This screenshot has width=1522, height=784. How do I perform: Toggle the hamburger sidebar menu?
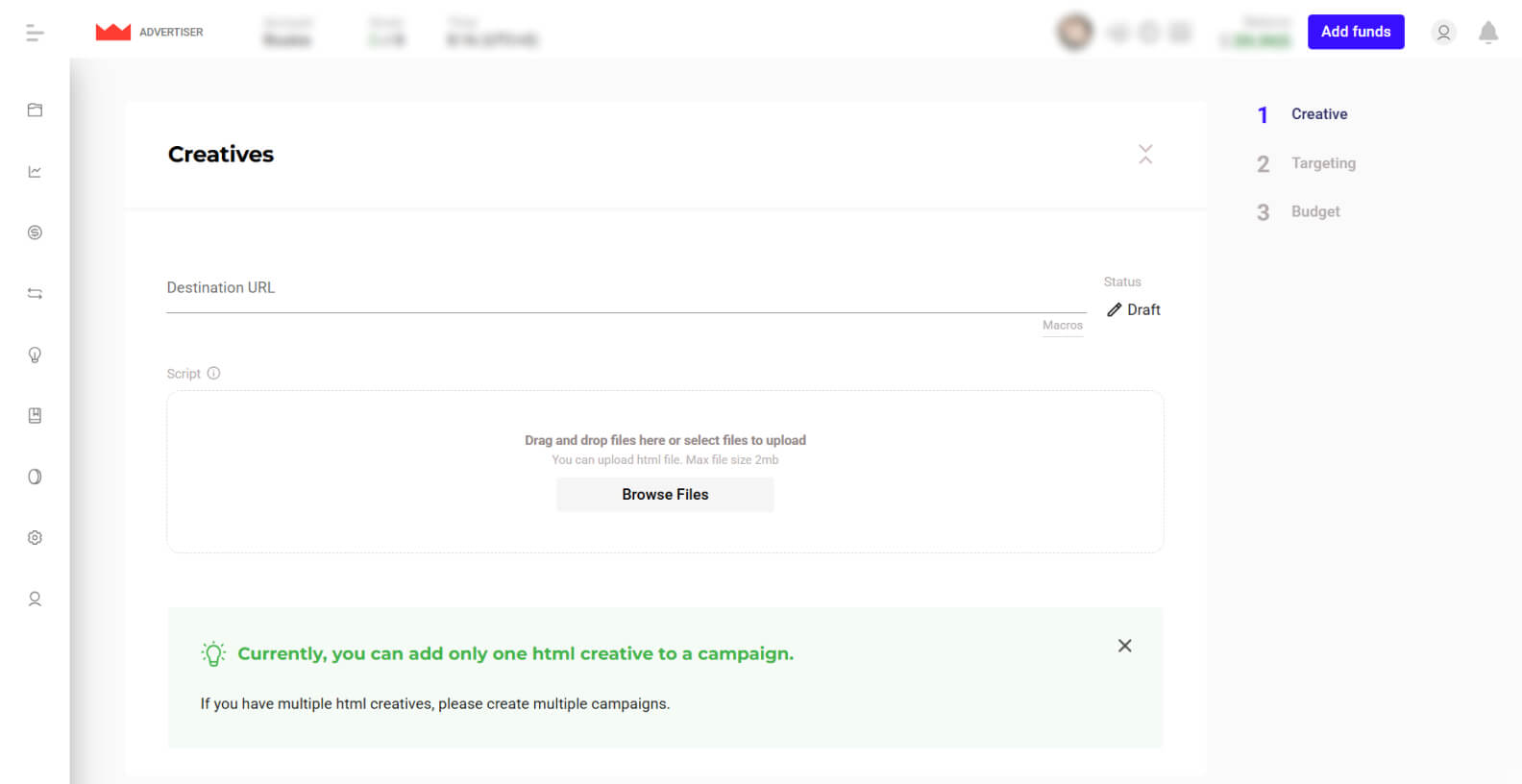[35, 33]
